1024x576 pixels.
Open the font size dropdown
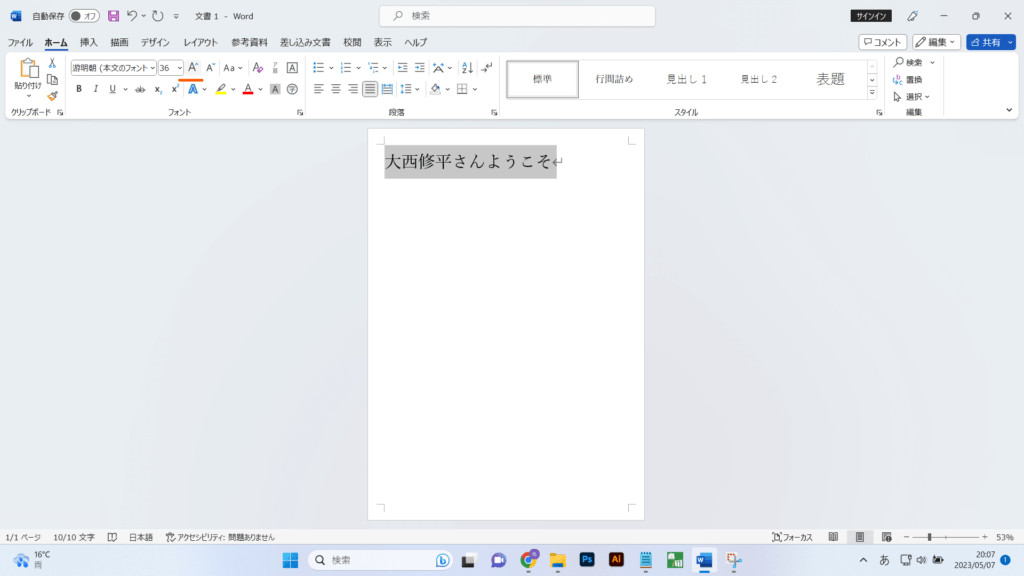point(180,68)
